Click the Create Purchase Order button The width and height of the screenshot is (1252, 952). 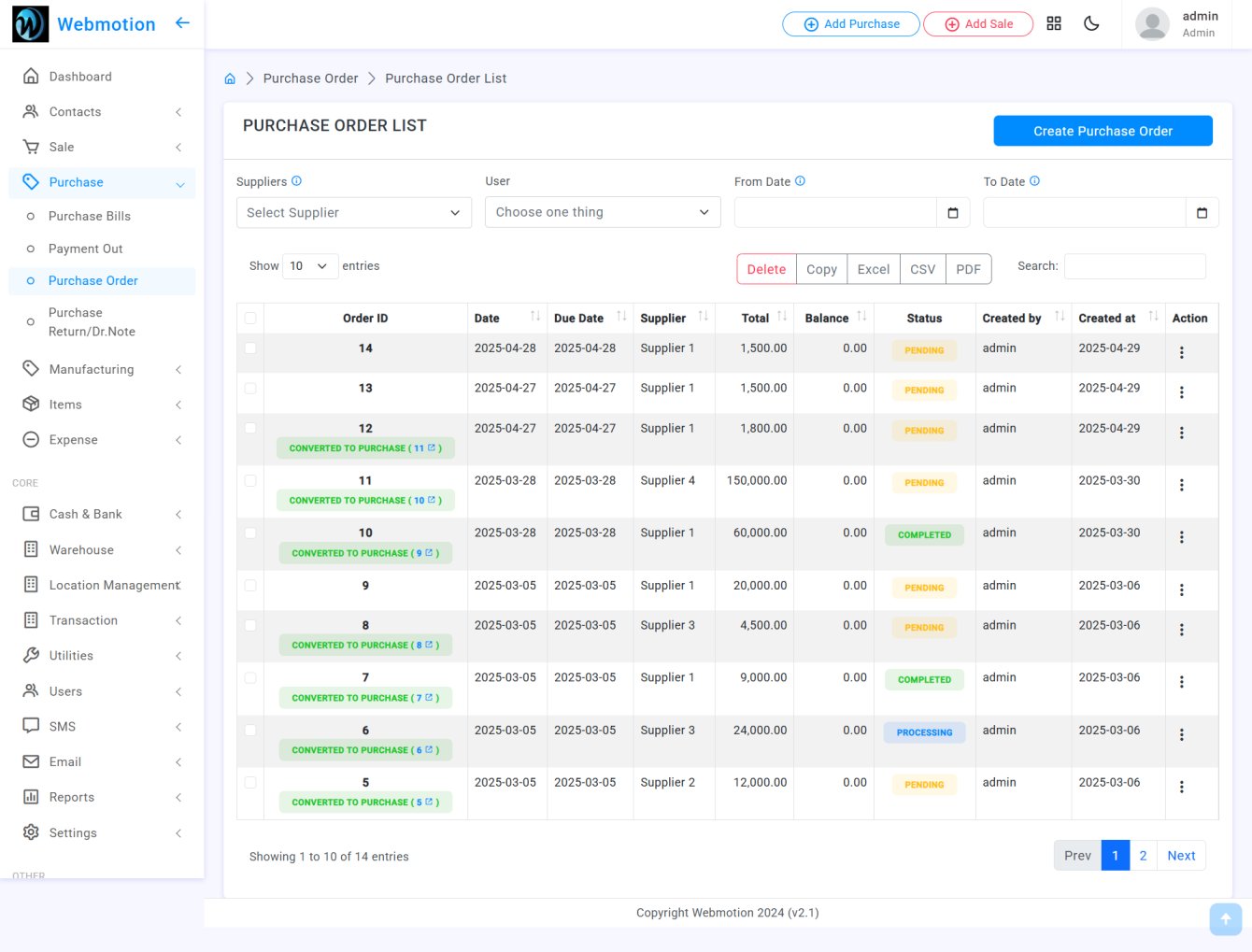(x=1103, y=131)
